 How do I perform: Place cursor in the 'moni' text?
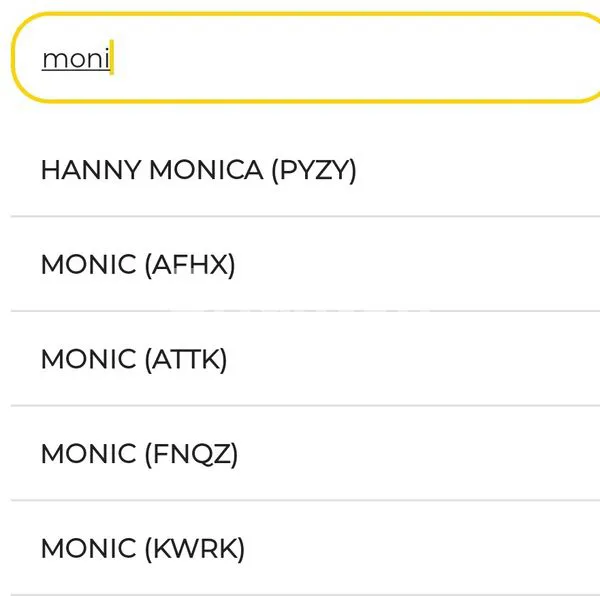point(76,59)
